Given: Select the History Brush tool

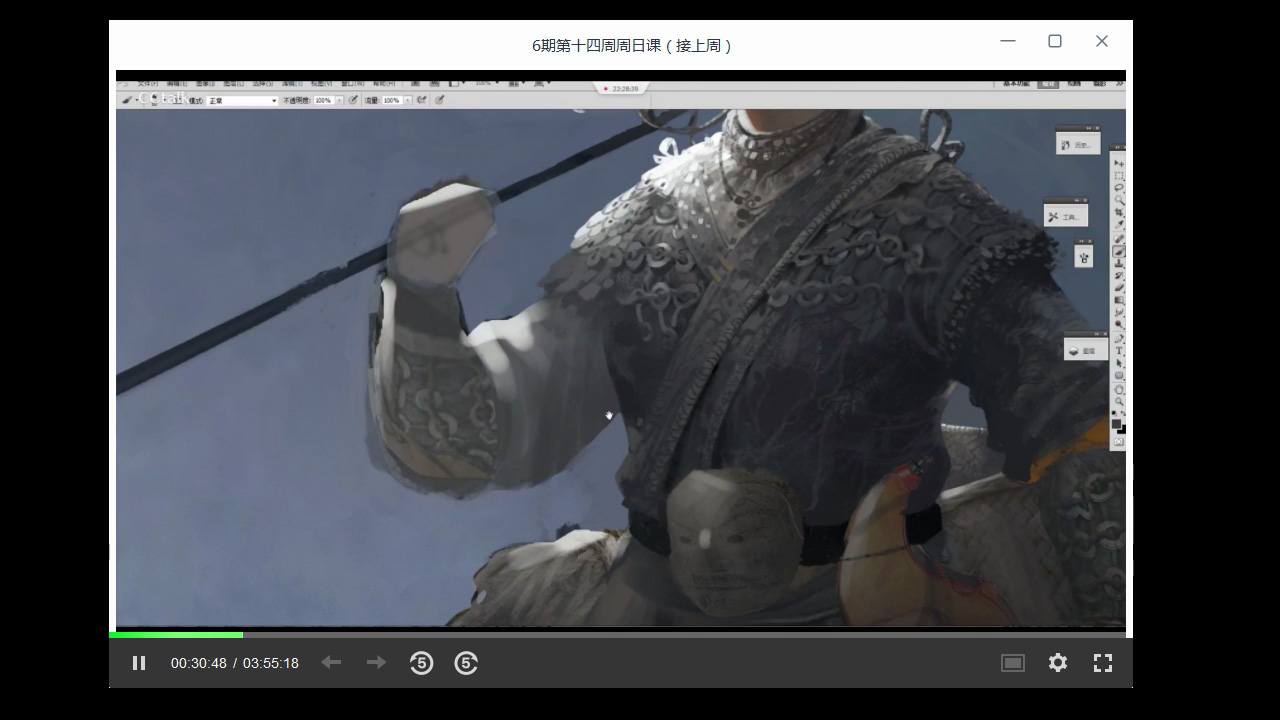Looking at the screenshot, I should pos(1119,275).
